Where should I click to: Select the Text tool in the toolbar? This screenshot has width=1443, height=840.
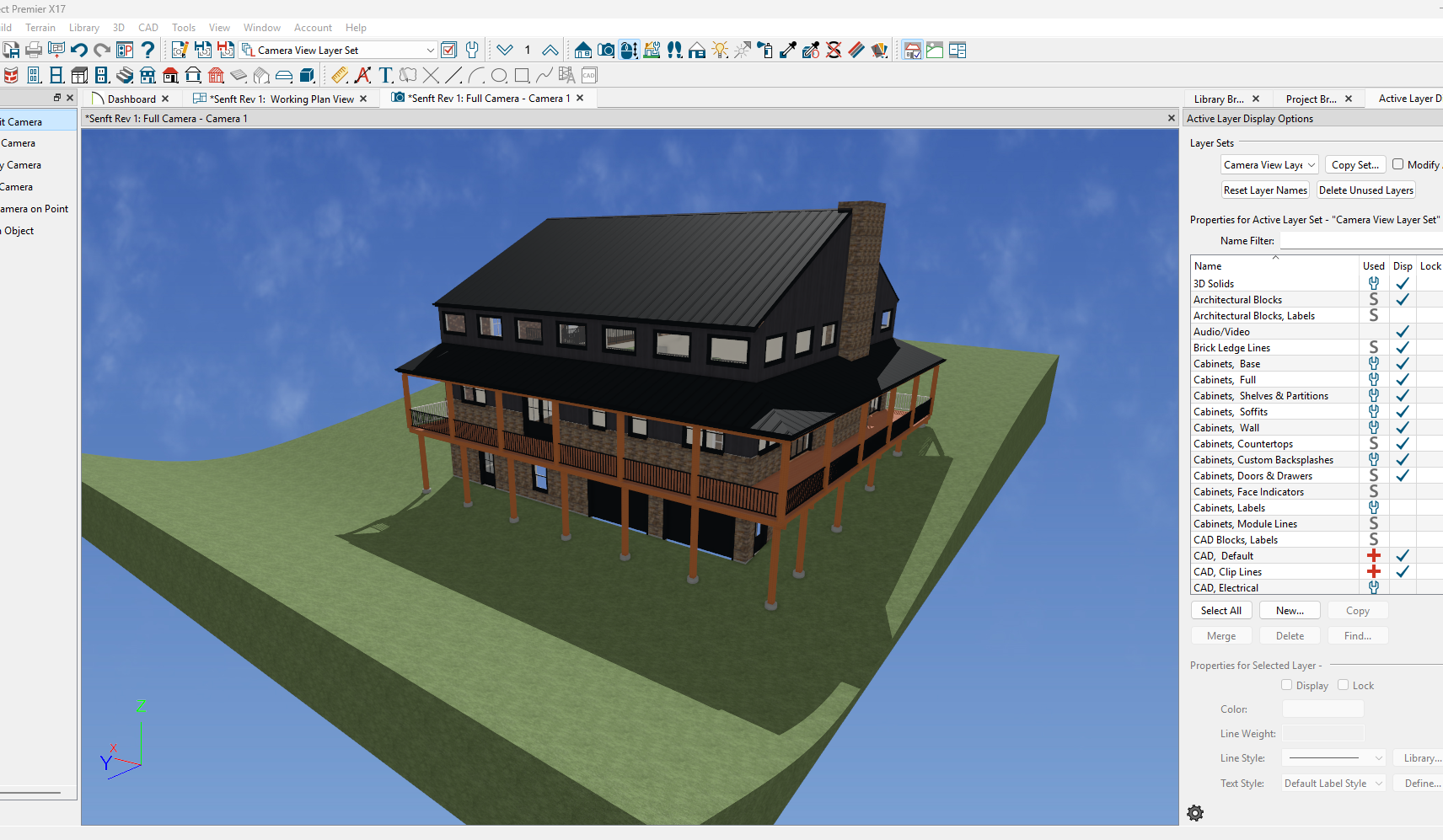pyautogui.click(x=385, y=76)
